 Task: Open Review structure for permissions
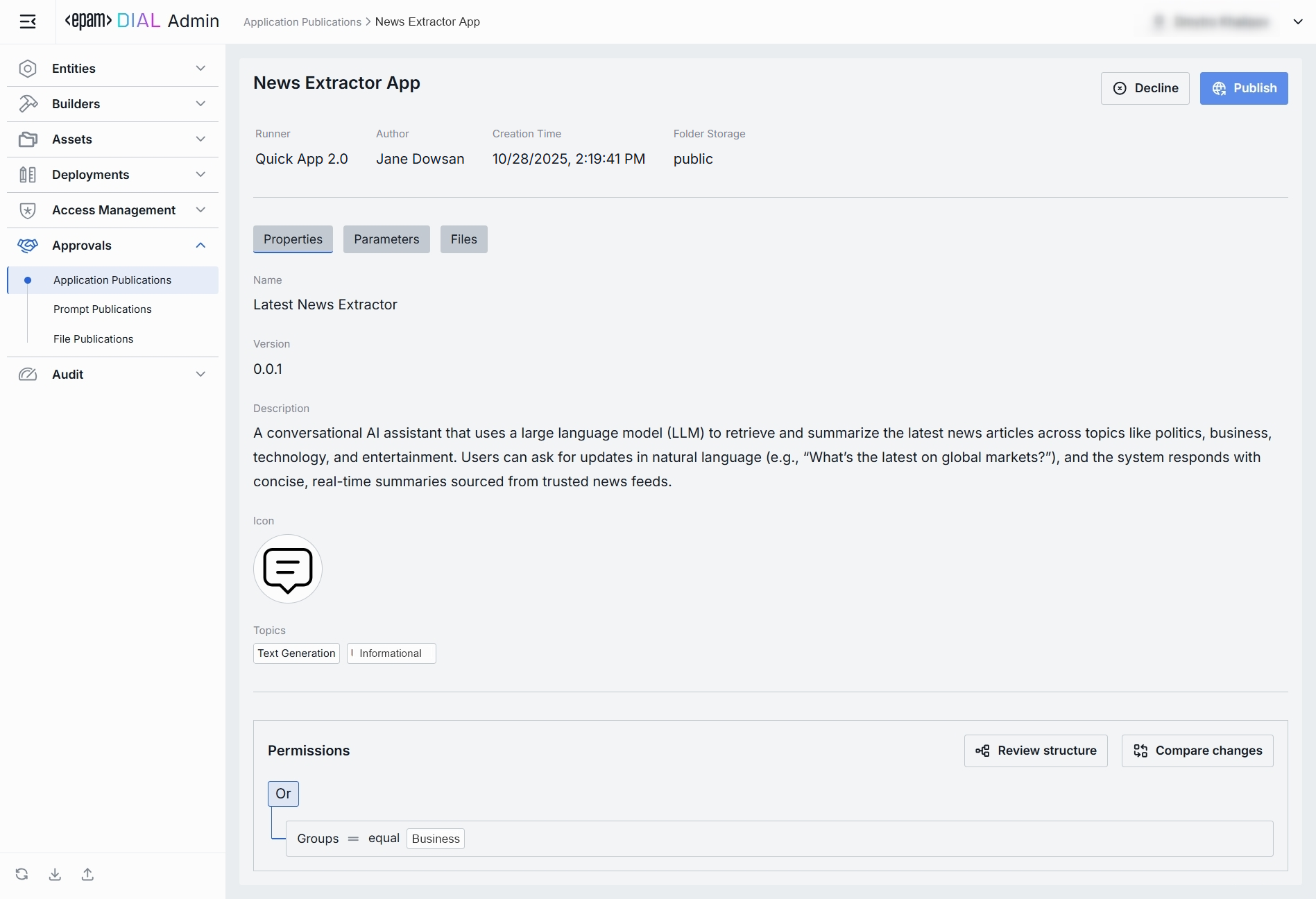coord(1036,751)
